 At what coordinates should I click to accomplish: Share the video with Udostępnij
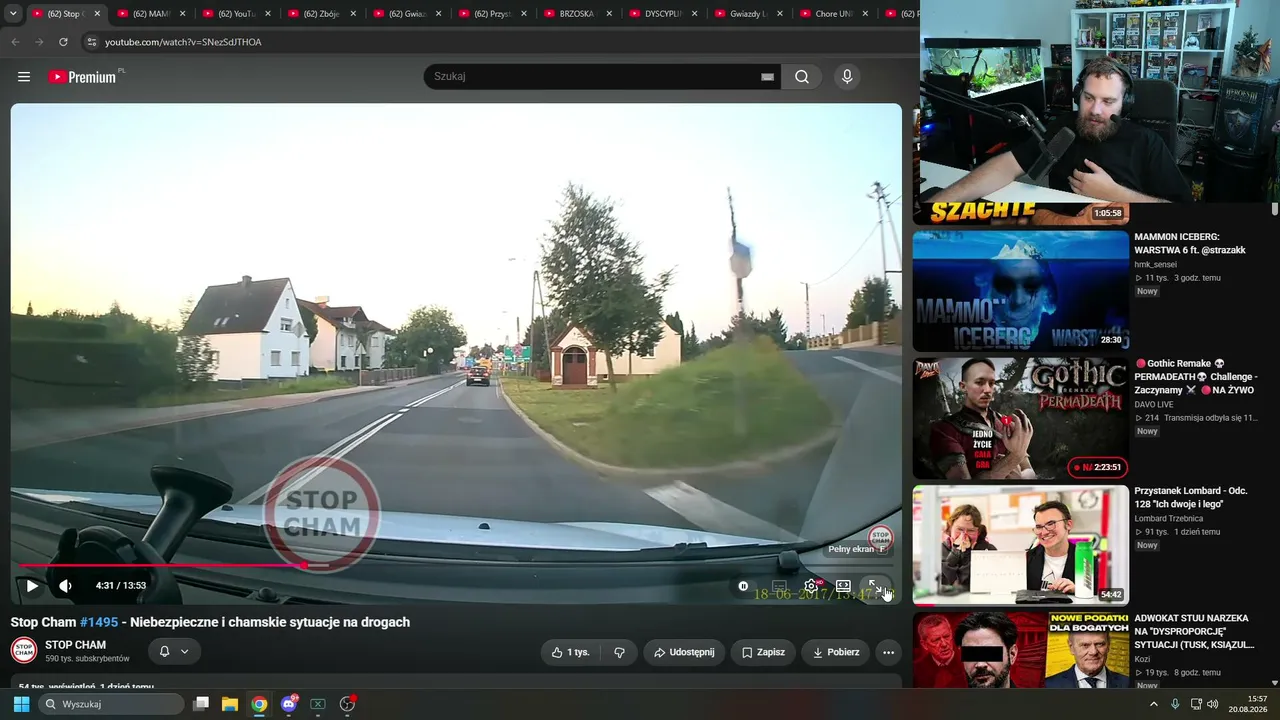coord(684,652)
